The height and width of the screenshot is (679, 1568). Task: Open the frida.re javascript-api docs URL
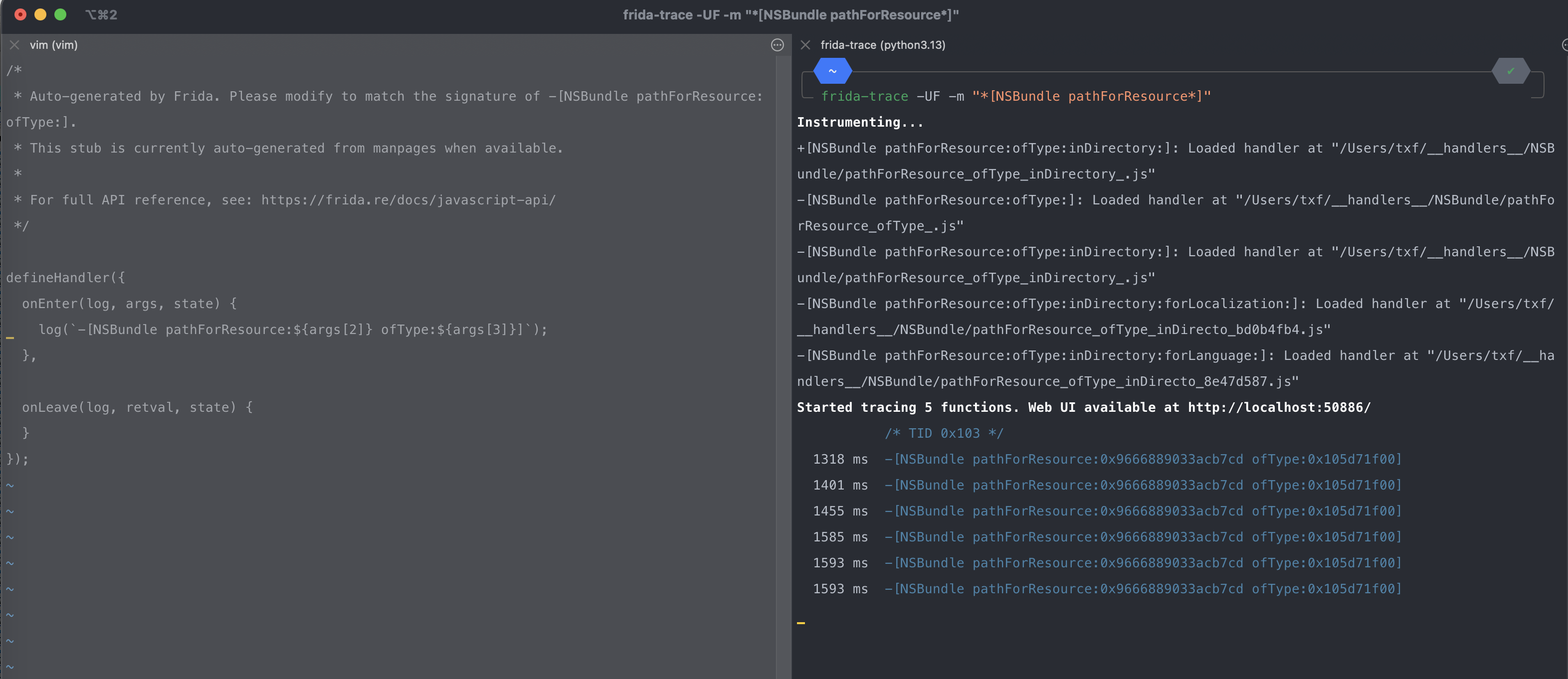click(408, 200)
